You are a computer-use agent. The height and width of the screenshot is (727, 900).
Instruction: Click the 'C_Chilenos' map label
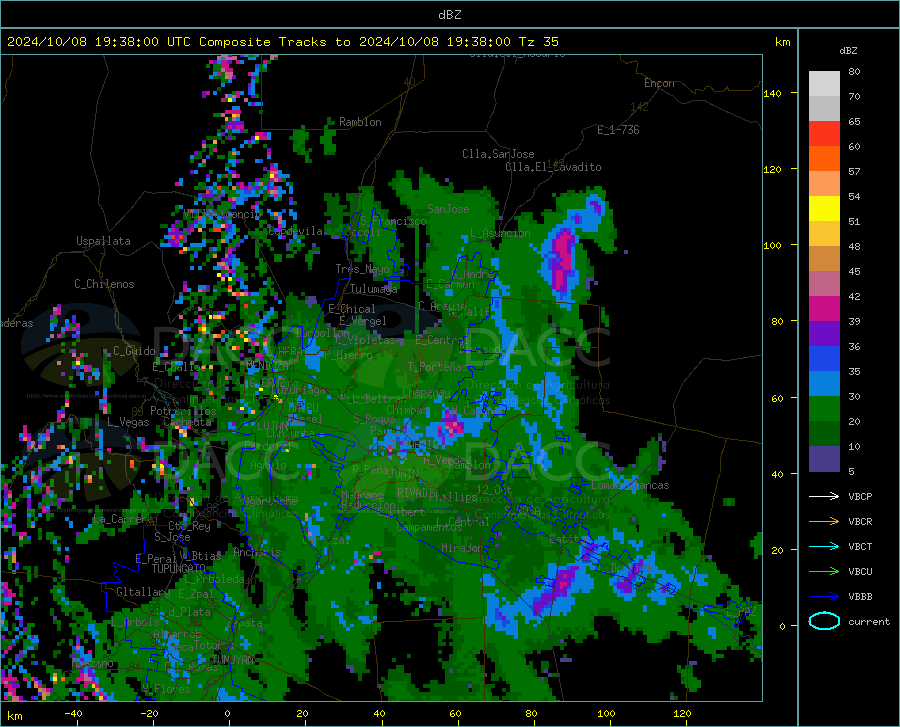[x=104, y=284]
